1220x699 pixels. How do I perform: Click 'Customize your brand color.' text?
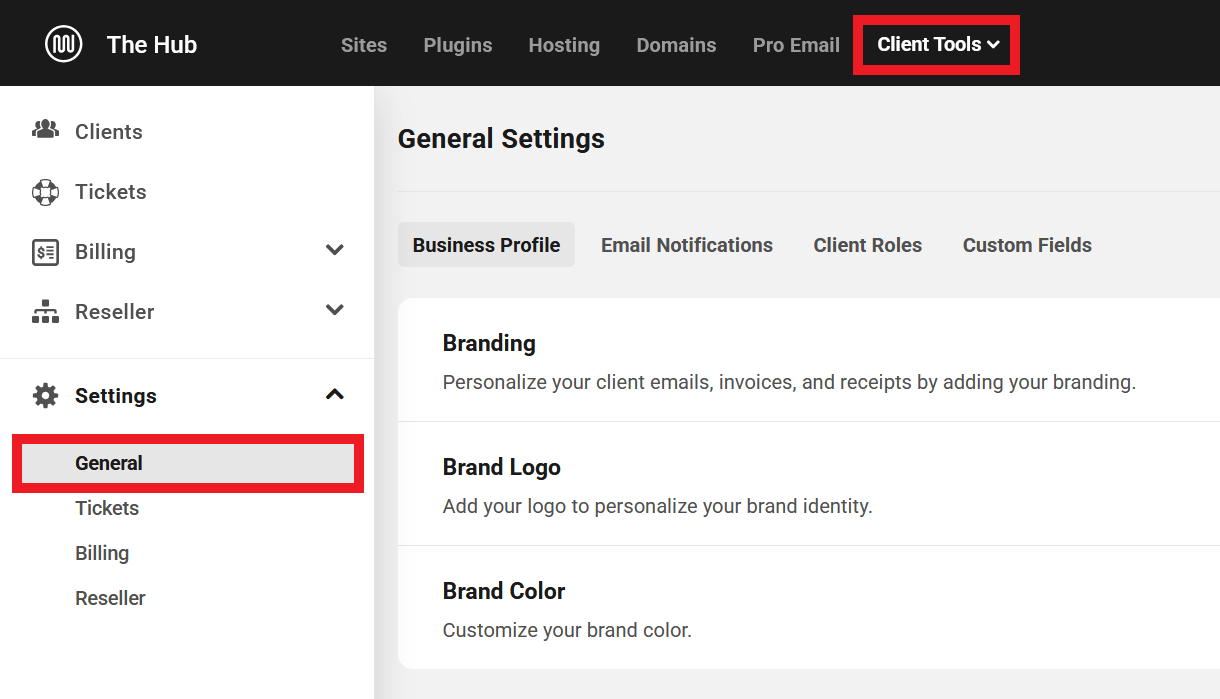tap(567, 630)
